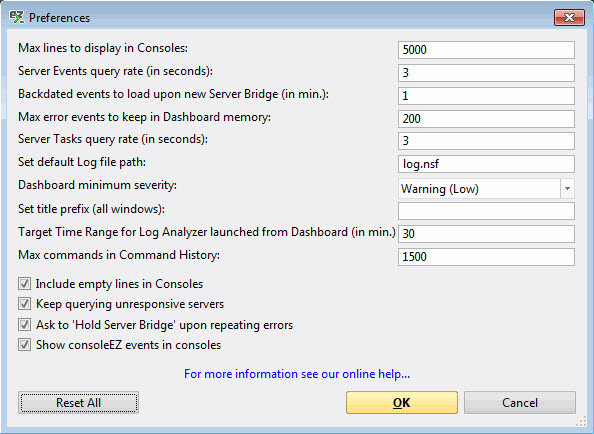Toggle Ask to 'Hold Server Bridge' checkbox
594x434 pixels.
point(25,325)
